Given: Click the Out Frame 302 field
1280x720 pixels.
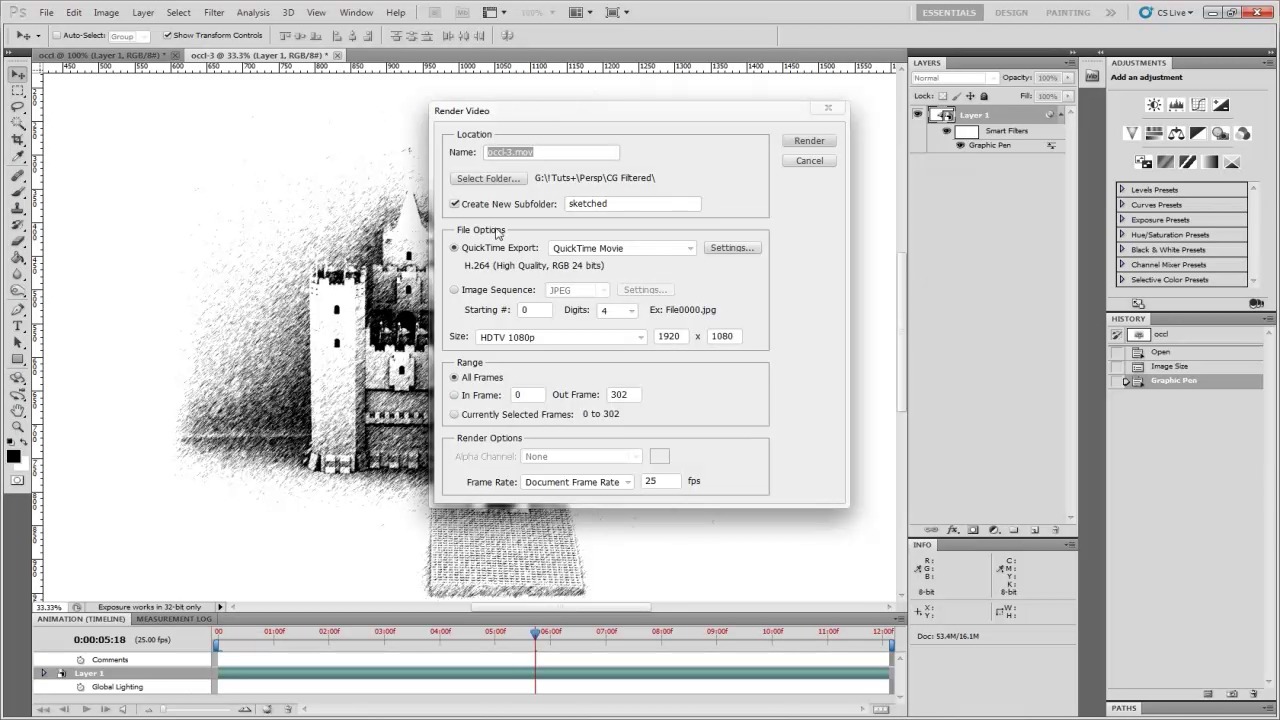Looking at the screenshot, I should pos(624,395).
